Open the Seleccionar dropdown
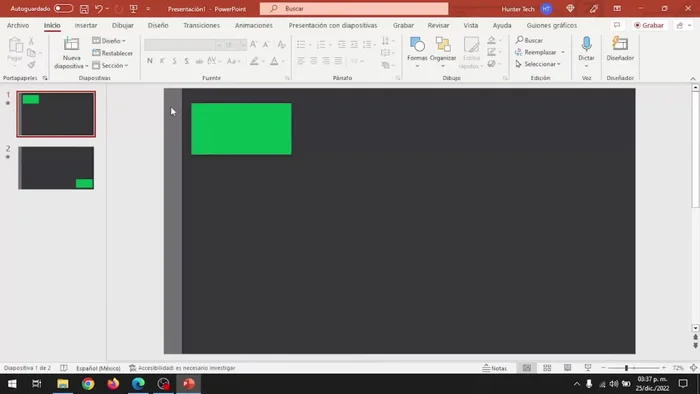Viewport: 700px width, 394px height. point(538,64)
